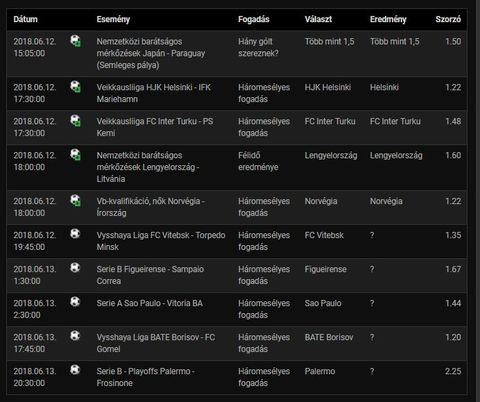
Task: Click the Több mint 1,5 selection in Választ
Action: pos(329,42)
